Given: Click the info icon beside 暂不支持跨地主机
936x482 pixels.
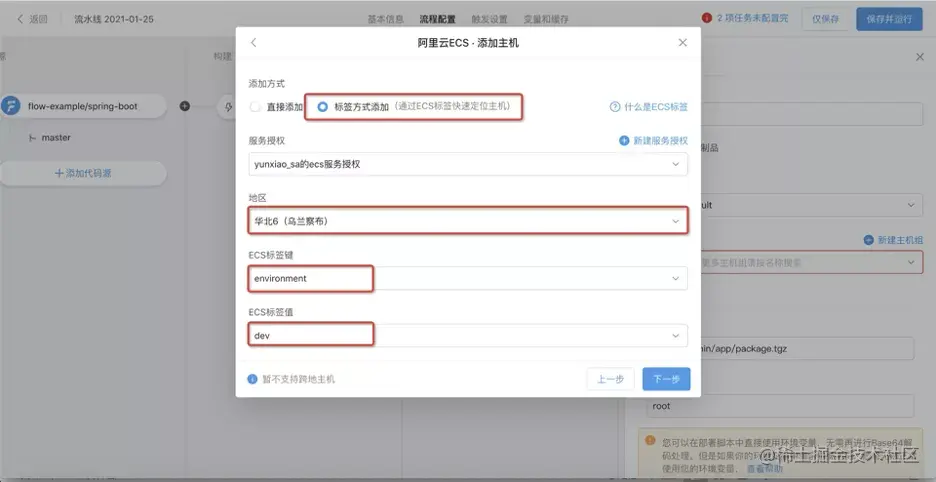Looking at the screenshot, I should click(253, 379).
